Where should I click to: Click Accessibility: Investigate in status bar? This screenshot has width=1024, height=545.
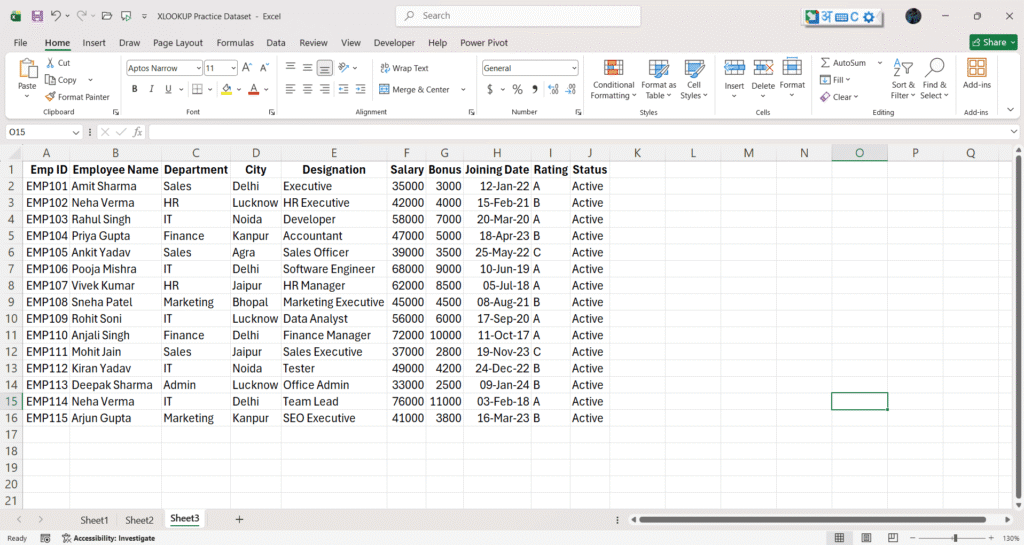[108, 538]
